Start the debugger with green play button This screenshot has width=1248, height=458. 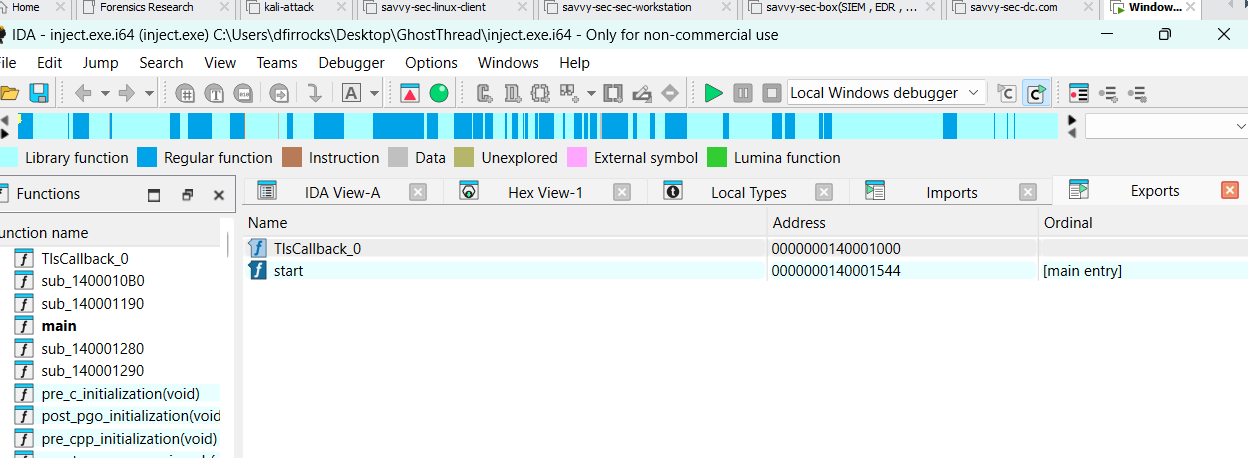tap(713, 93)
